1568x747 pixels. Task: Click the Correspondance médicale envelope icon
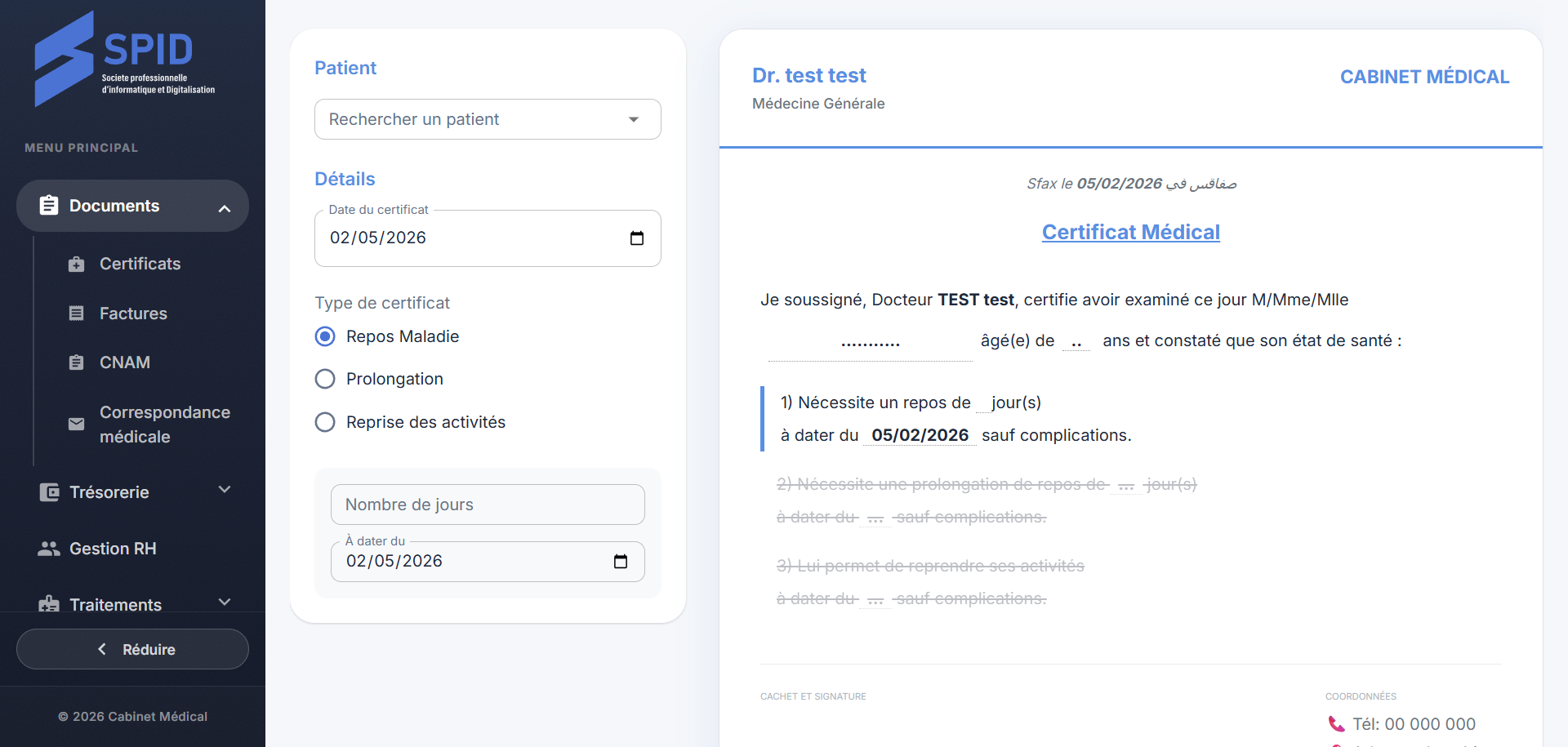(x=77, y=424)
